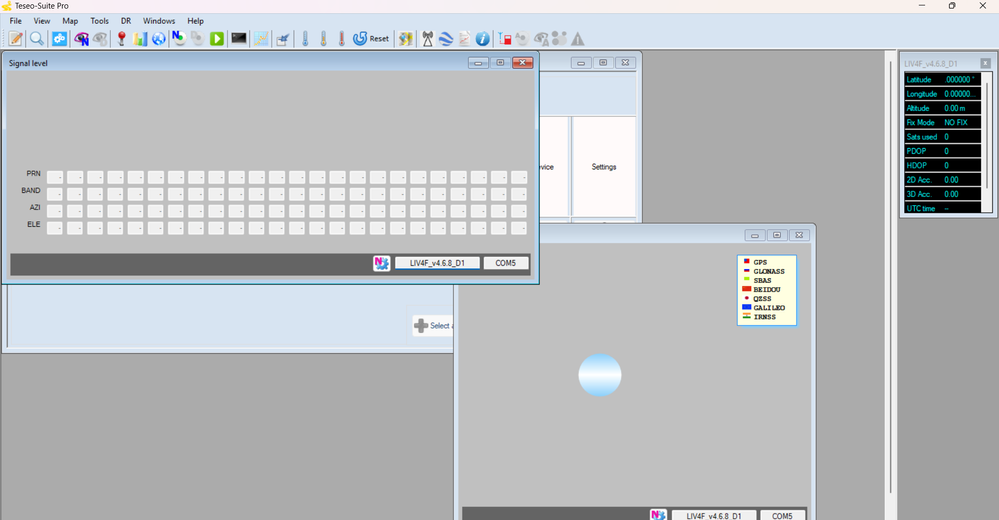This screenshot has width=999, height=520.
Task: Open the black terminal console icon
Action: point(239,38)
